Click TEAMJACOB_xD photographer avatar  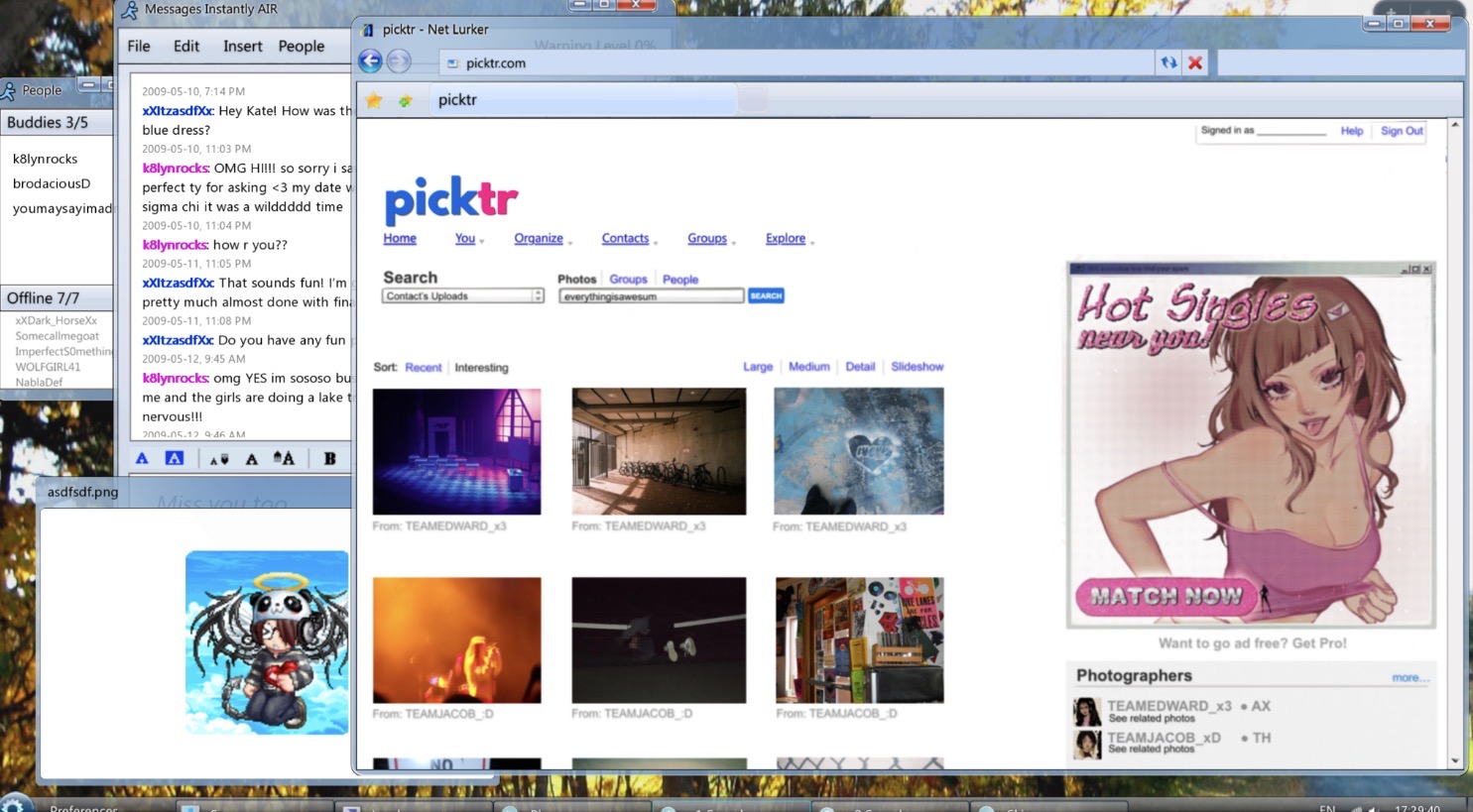[1087, 744]
